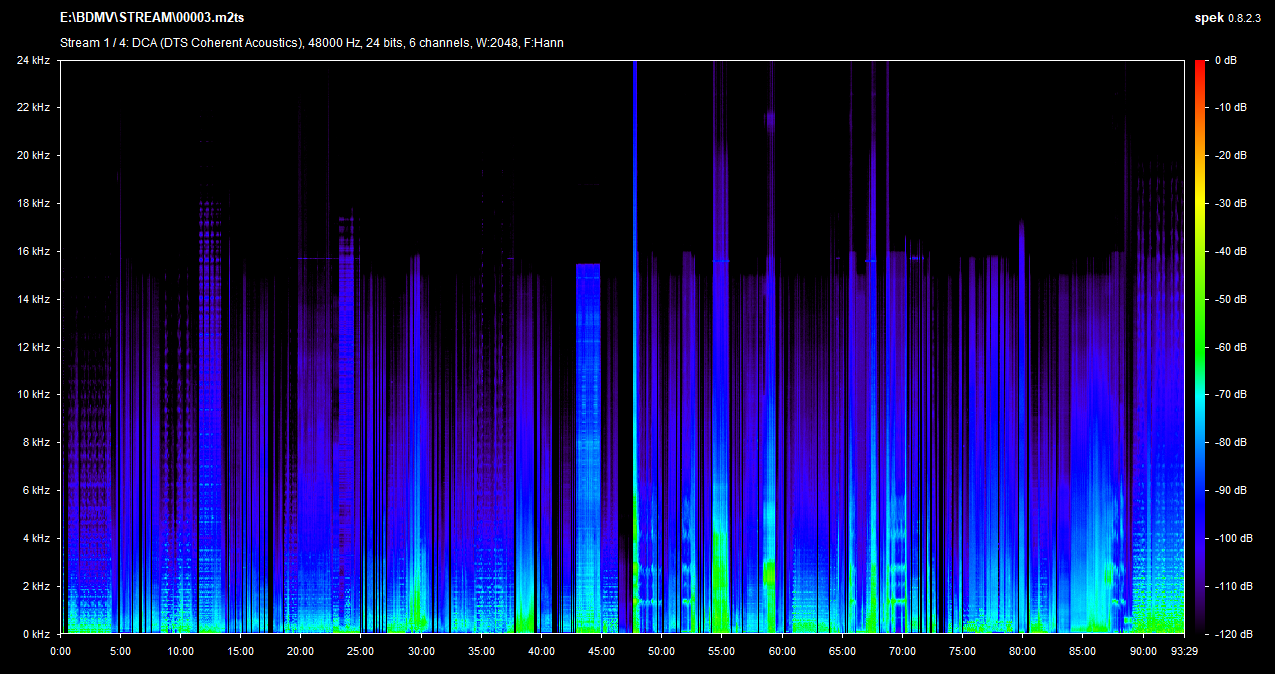The image size is (1275, 674).
Task: Click the 93:29 end time marker
Action: pos(1184,651)
